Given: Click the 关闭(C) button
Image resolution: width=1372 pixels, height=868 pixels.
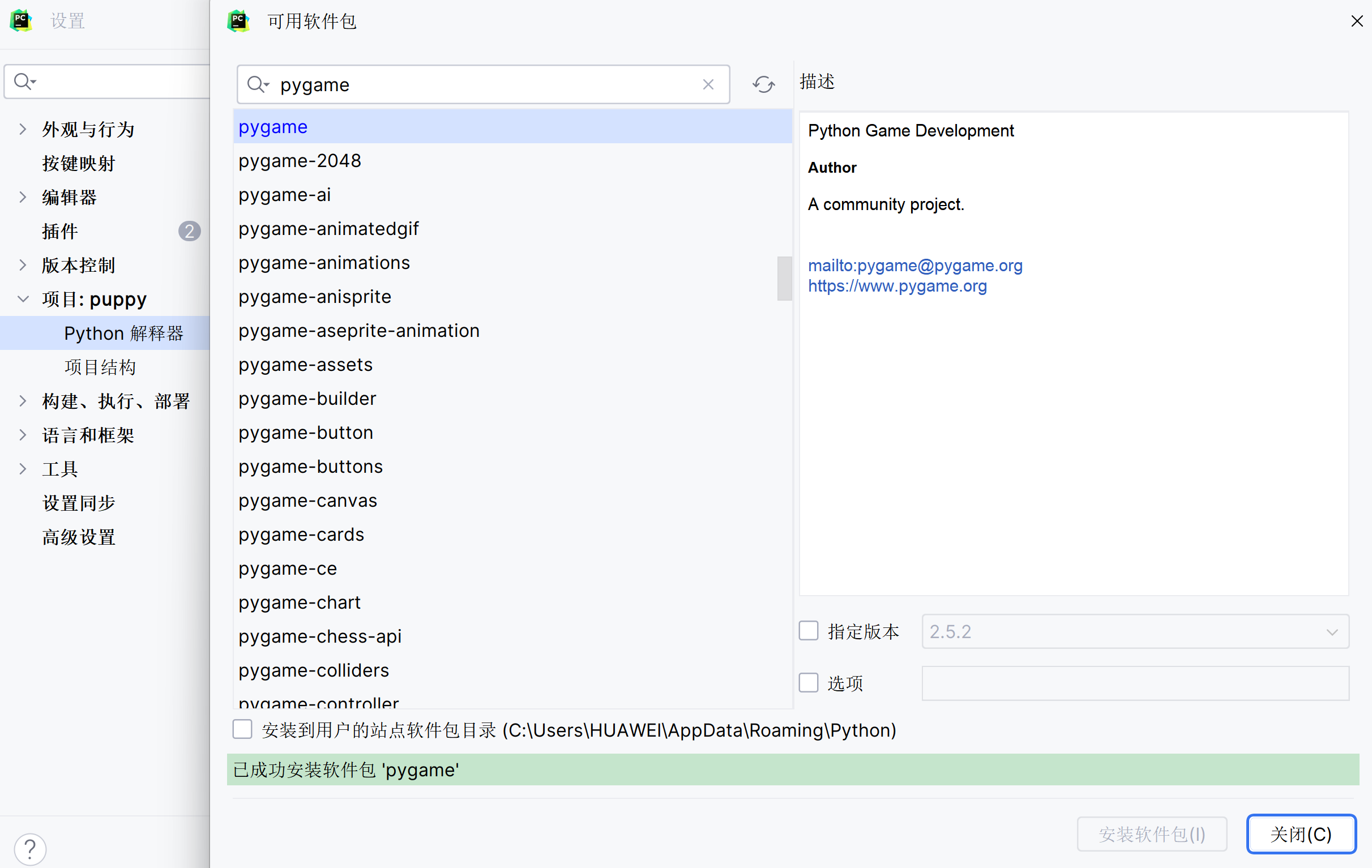Looking at the screenshot, I should 1301,834.
